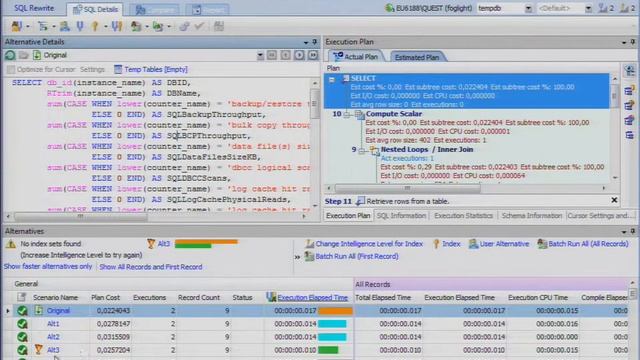
Task: Click the trophy icon in the Alt3 table row
Action: (x=38, y=350)
